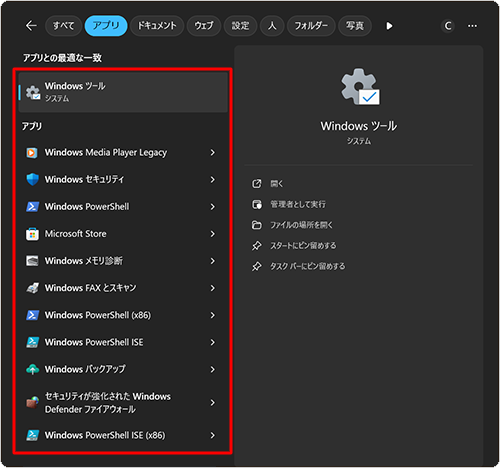Open the Windows バックアップ result
This screenshot has height=468, width=500.
point(85,369)
